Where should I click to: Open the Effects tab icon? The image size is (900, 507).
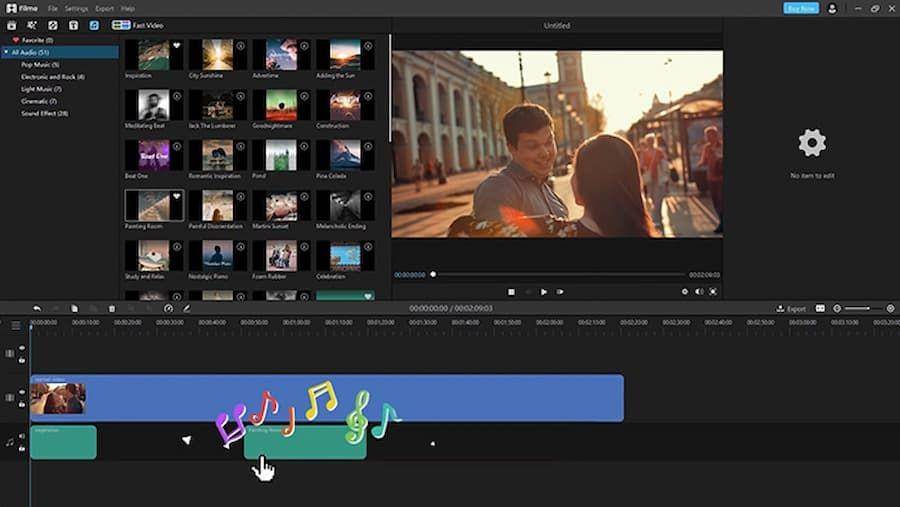click(32, 25)
